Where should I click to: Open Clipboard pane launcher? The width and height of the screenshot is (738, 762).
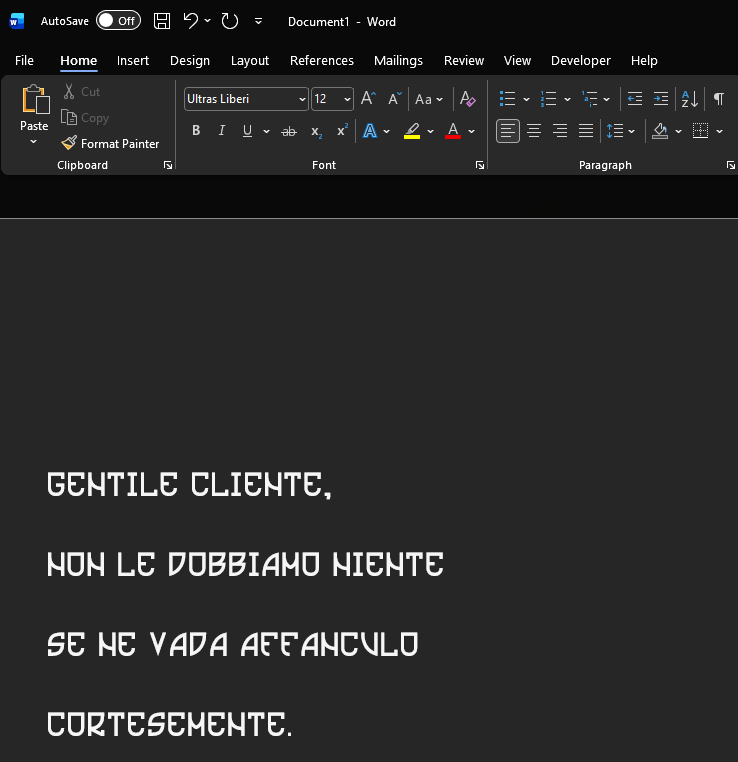[x=168, y=165]
